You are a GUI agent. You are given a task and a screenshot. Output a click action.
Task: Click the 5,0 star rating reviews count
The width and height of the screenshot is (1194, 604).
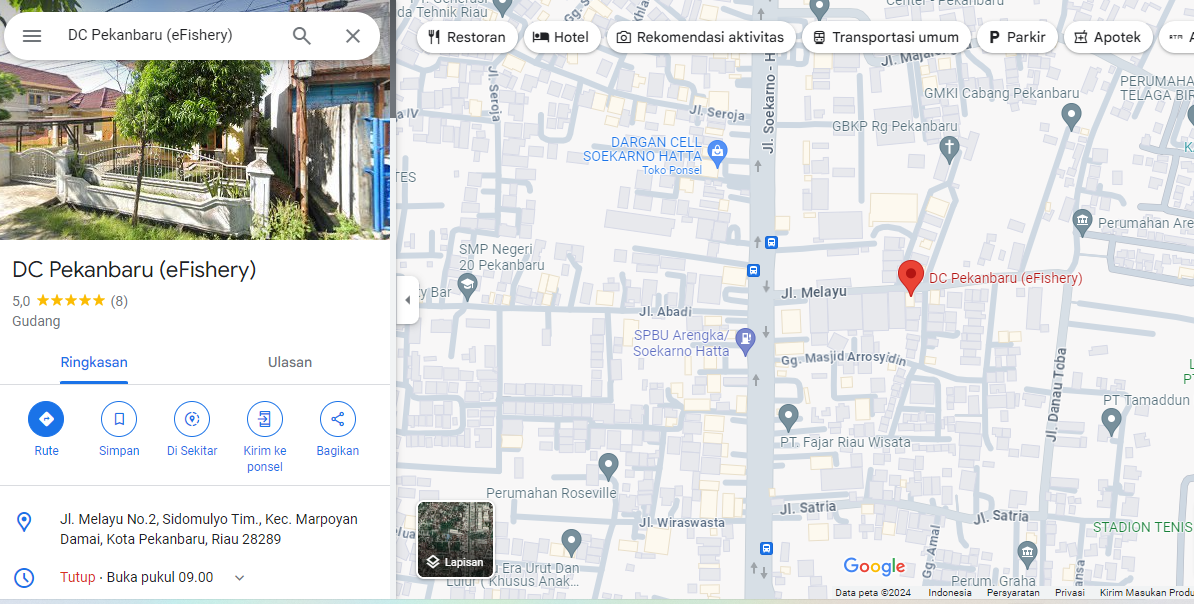click(x=119, y=301)
